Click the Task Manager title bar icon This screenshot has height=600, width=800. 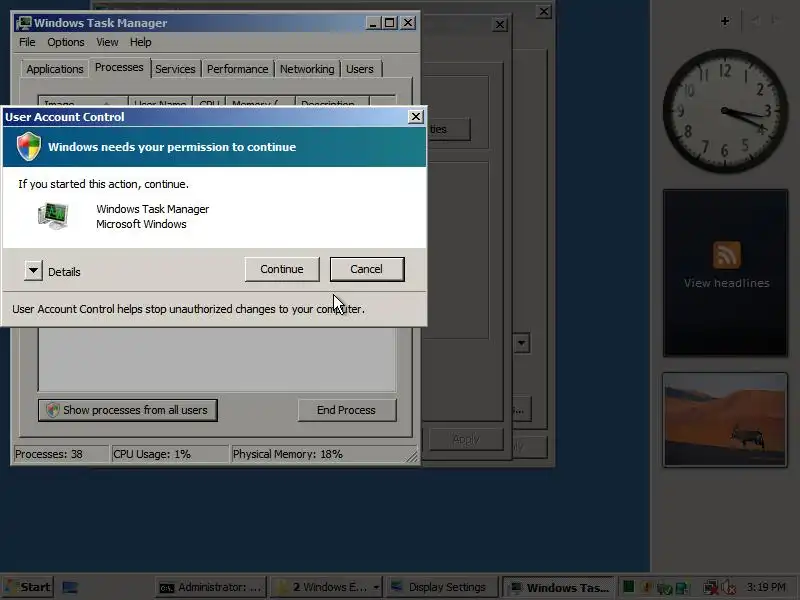tap(23, 23)
